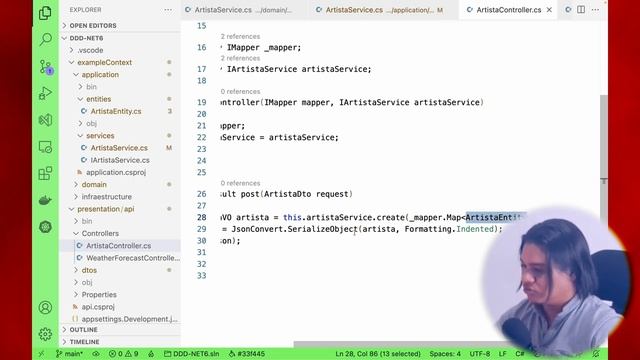Click the DDD-NET6.sln status bar item
The image size is (640, 360).
(192, 354)
